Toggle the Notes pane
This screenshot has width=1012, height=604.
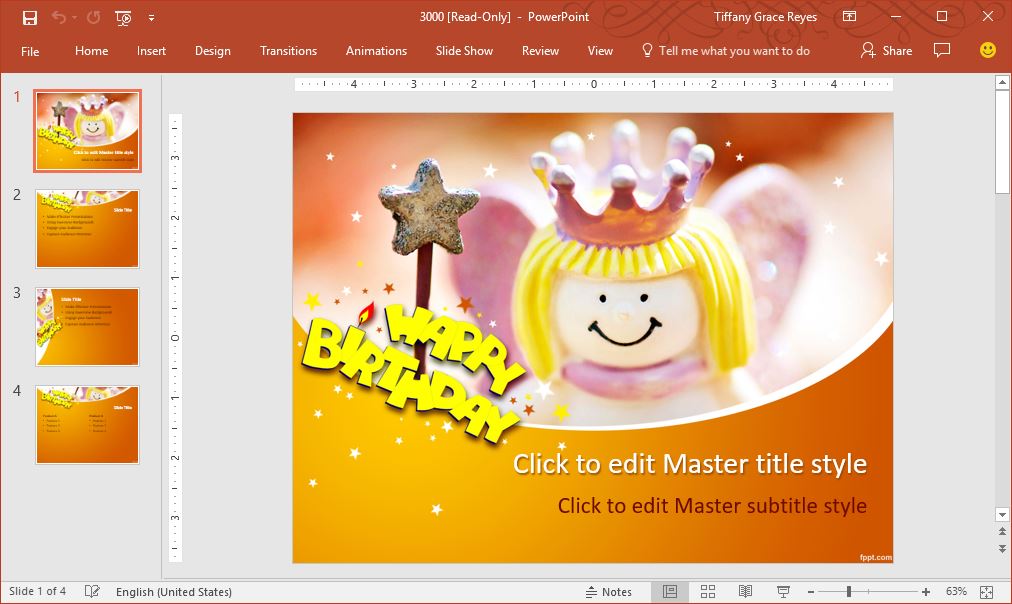pyautogui.click(x=609, y=592)
